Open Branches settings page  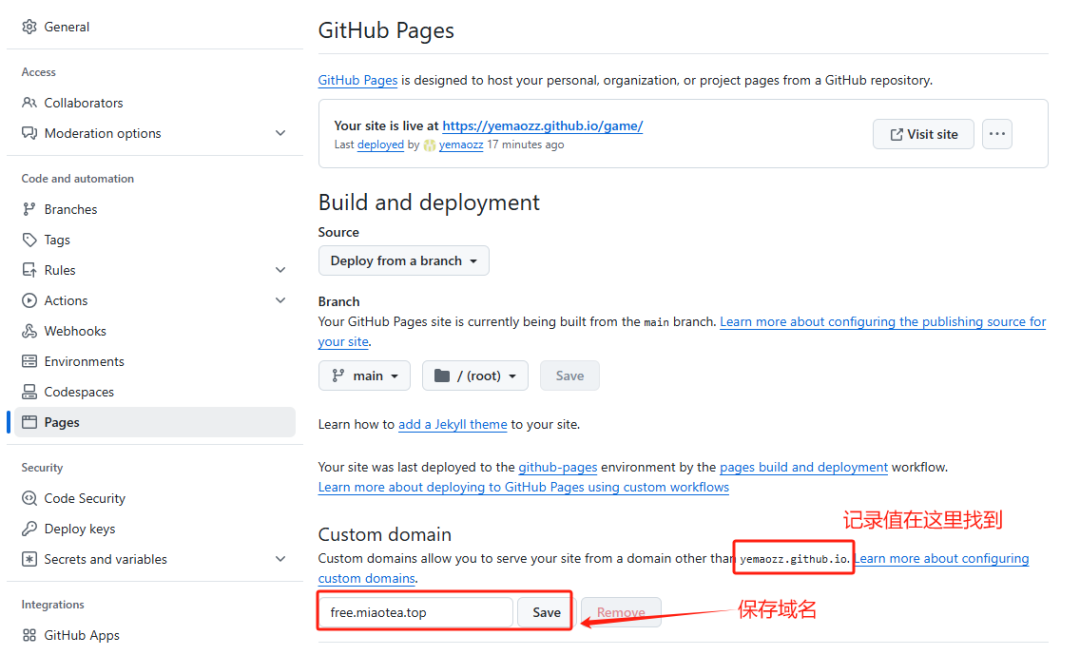[70, 209]
